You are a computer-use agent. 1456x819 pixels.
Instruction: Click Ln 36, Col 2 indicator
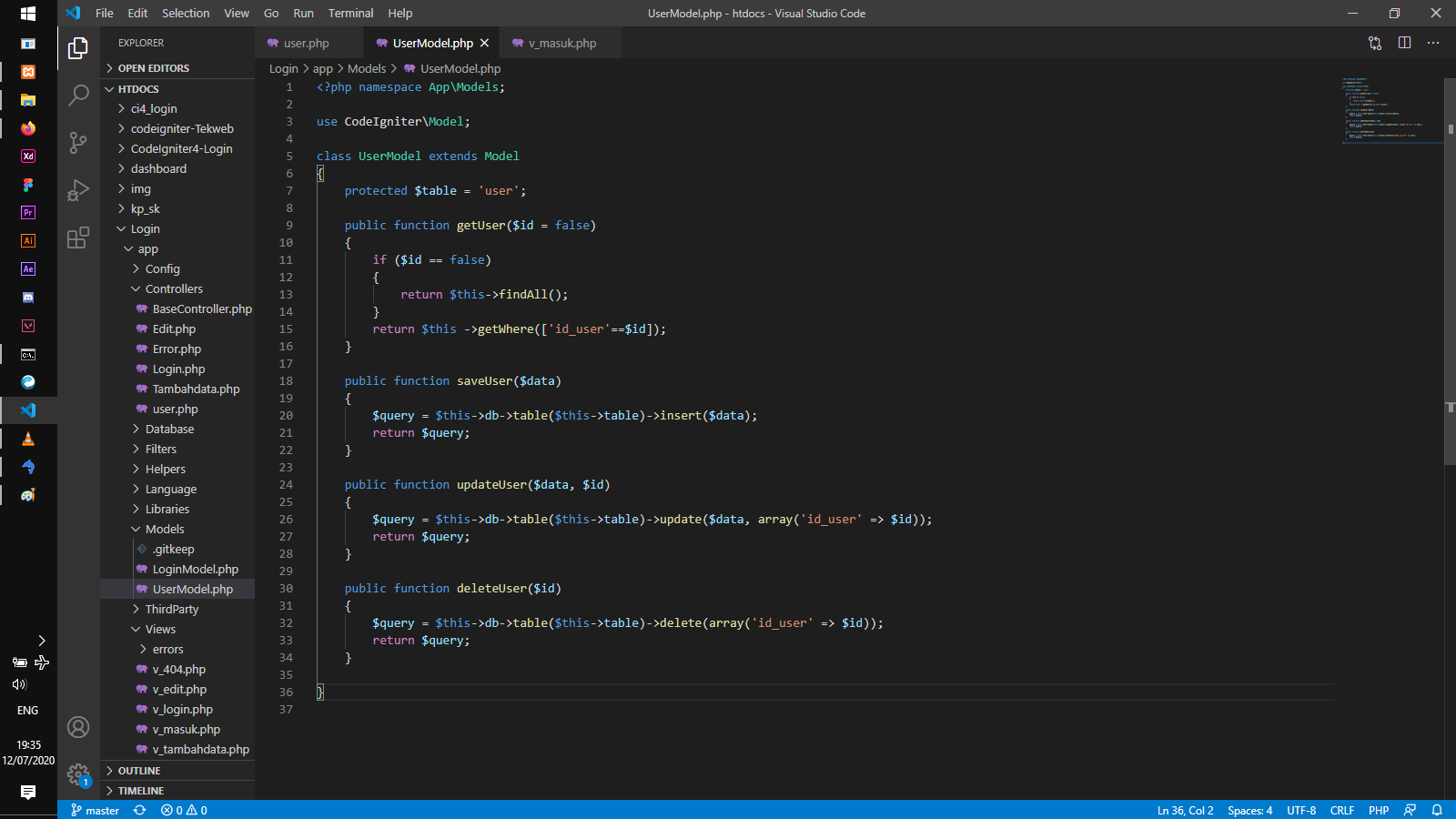1185,810
